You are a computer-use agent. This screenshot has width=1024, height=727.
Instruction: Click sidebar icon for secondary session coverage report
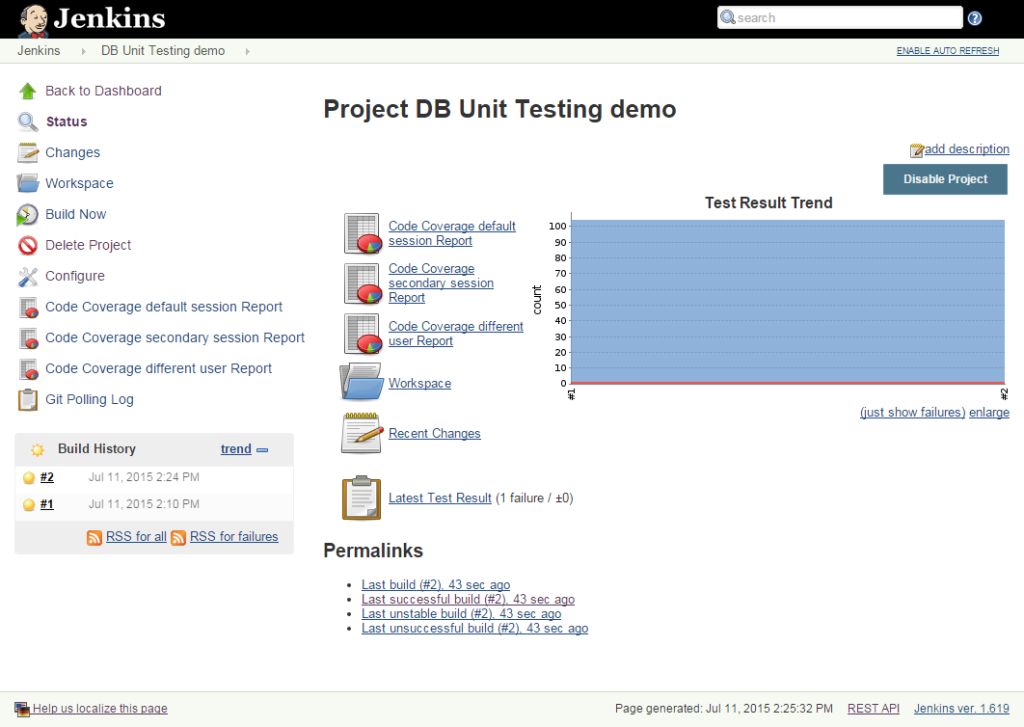click(x=29, y=338)
